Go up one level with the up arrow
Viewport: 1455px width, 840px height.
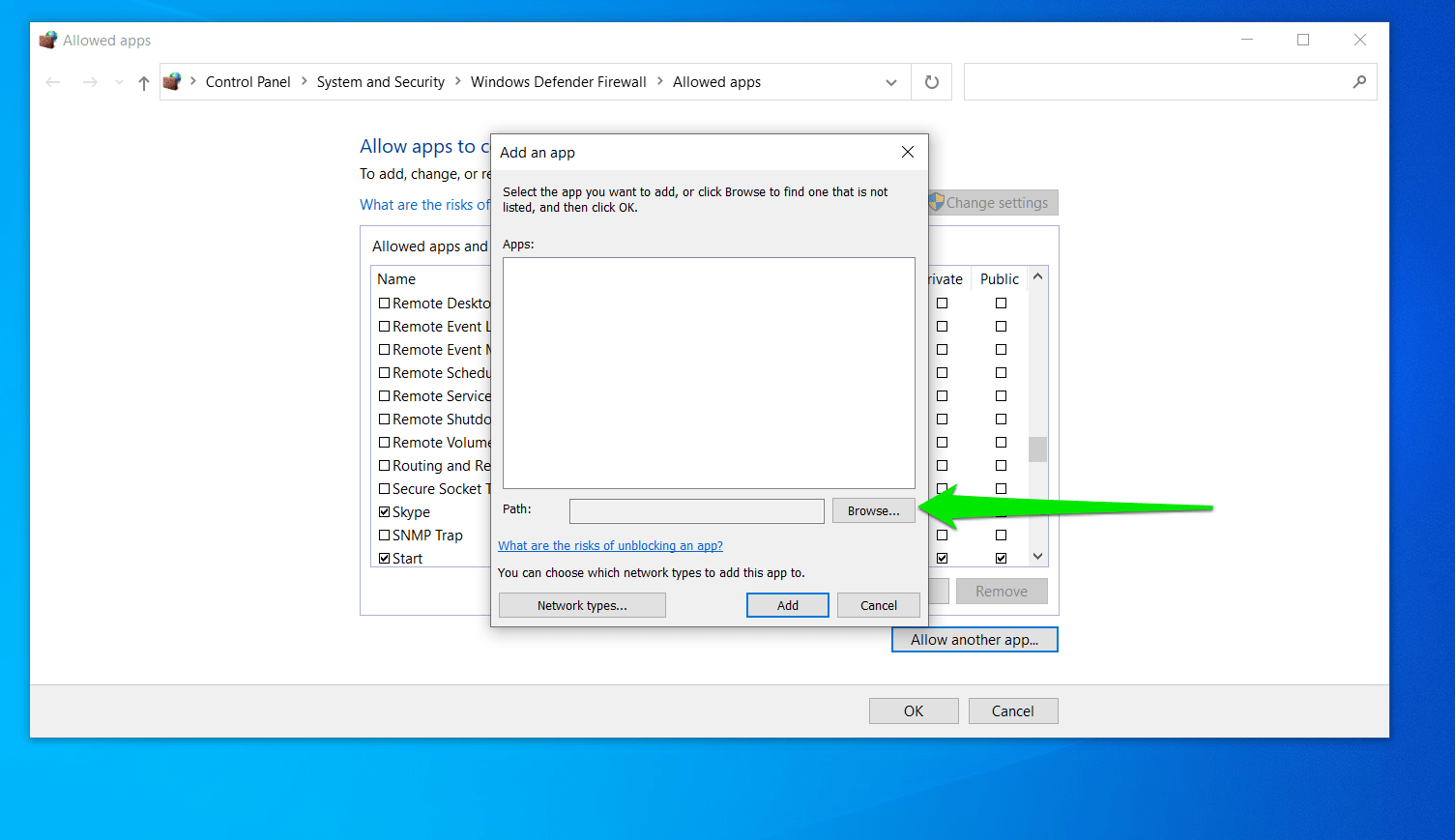143,82
